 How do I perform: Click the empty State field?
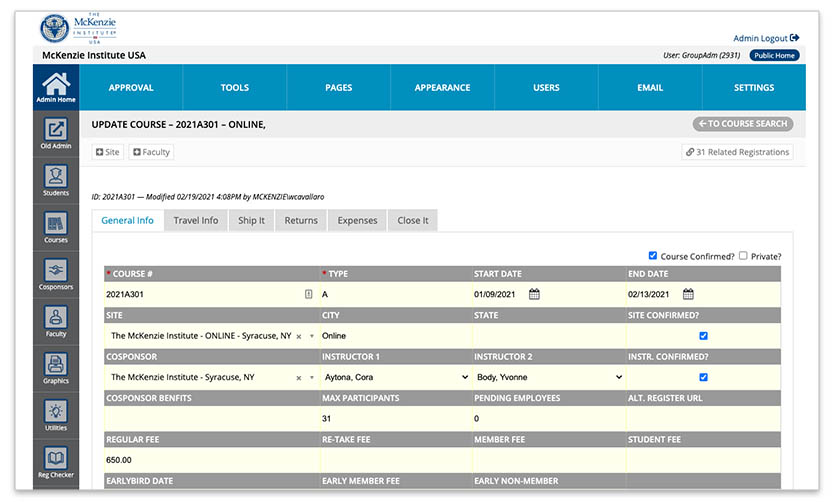pyautogui.click(x=549, y=336)
